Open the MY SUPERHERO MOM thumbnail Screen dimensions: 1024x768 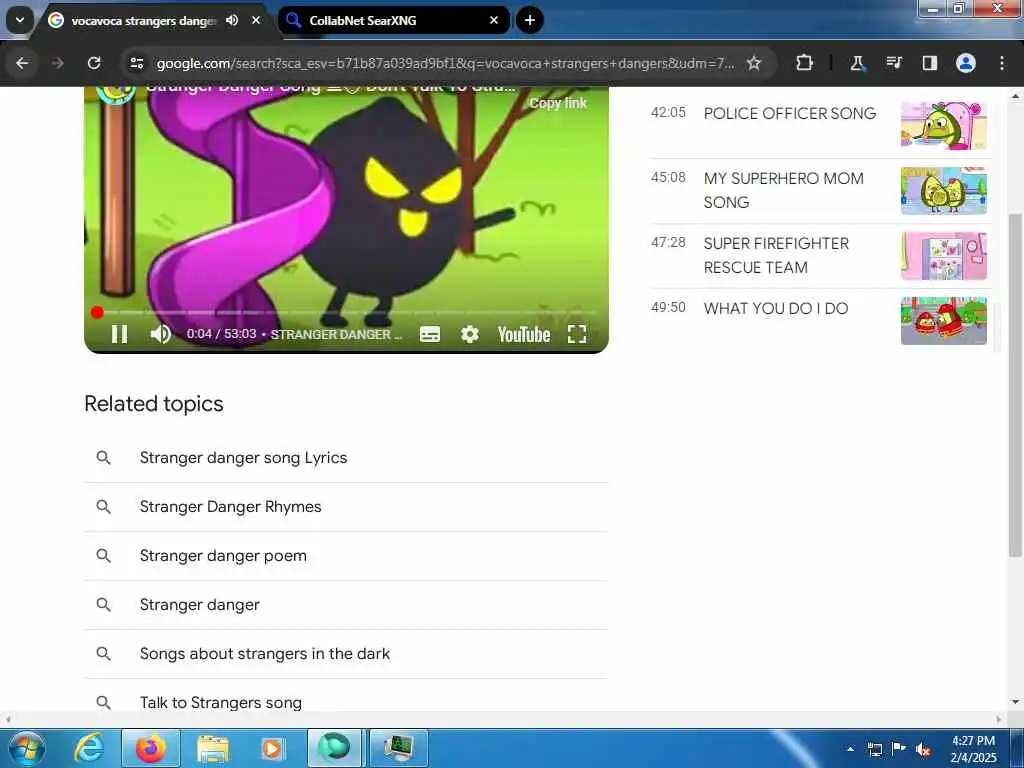[944, 191]
